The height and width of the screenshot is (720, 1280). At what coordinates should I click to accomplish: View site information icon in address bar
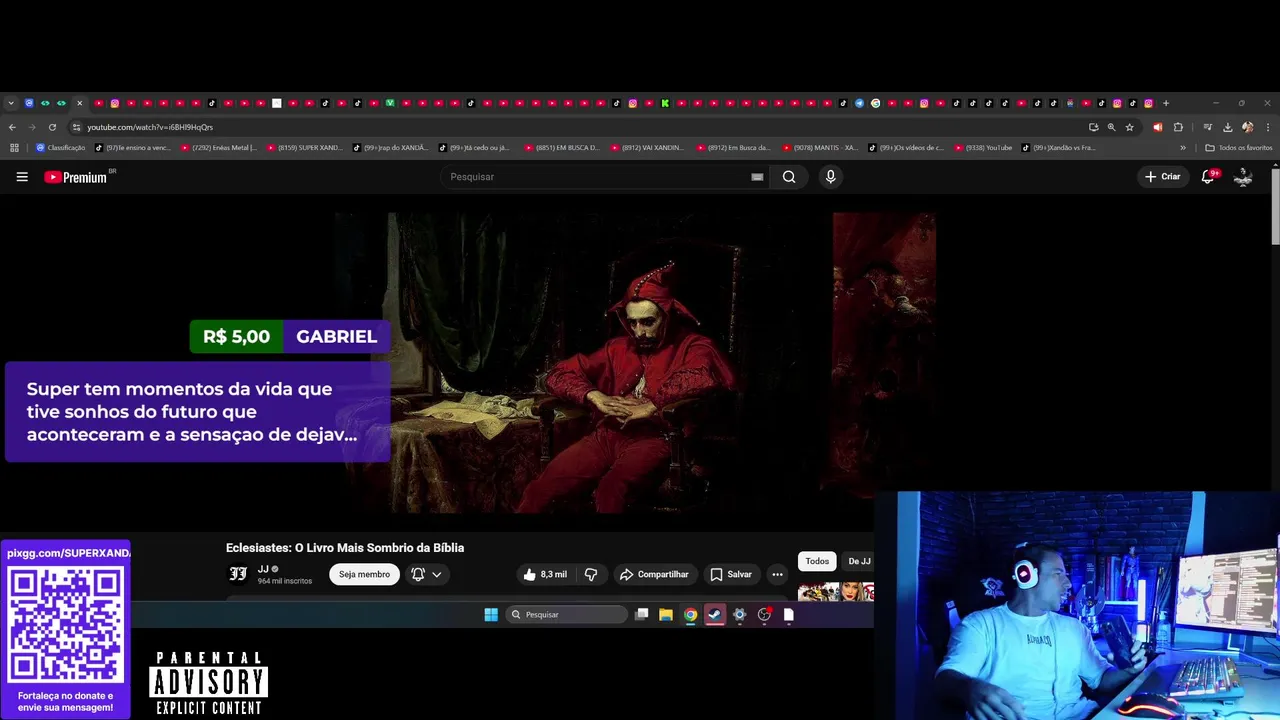(76, 127)
